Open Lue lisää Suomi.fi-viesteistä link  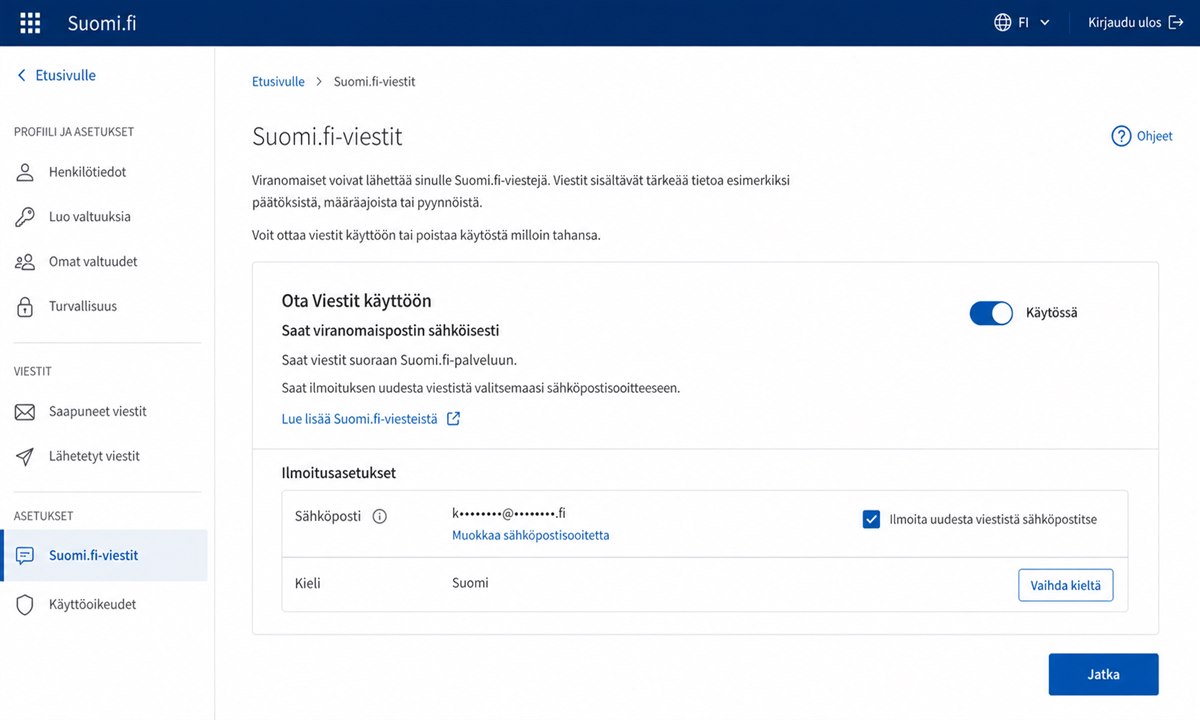pyautogui.click(x=360, y=420)
